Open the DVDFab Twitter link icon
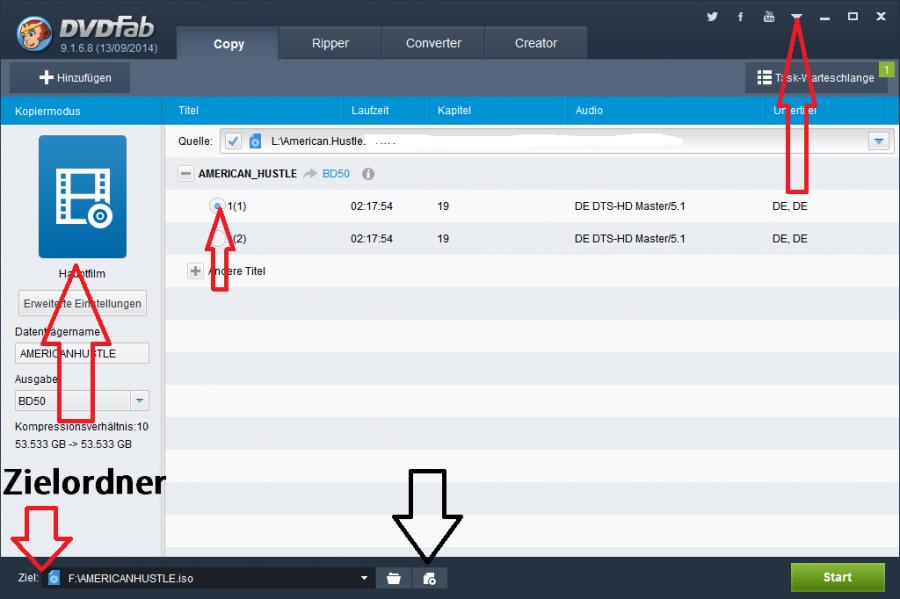 click(x=712, y=17)
